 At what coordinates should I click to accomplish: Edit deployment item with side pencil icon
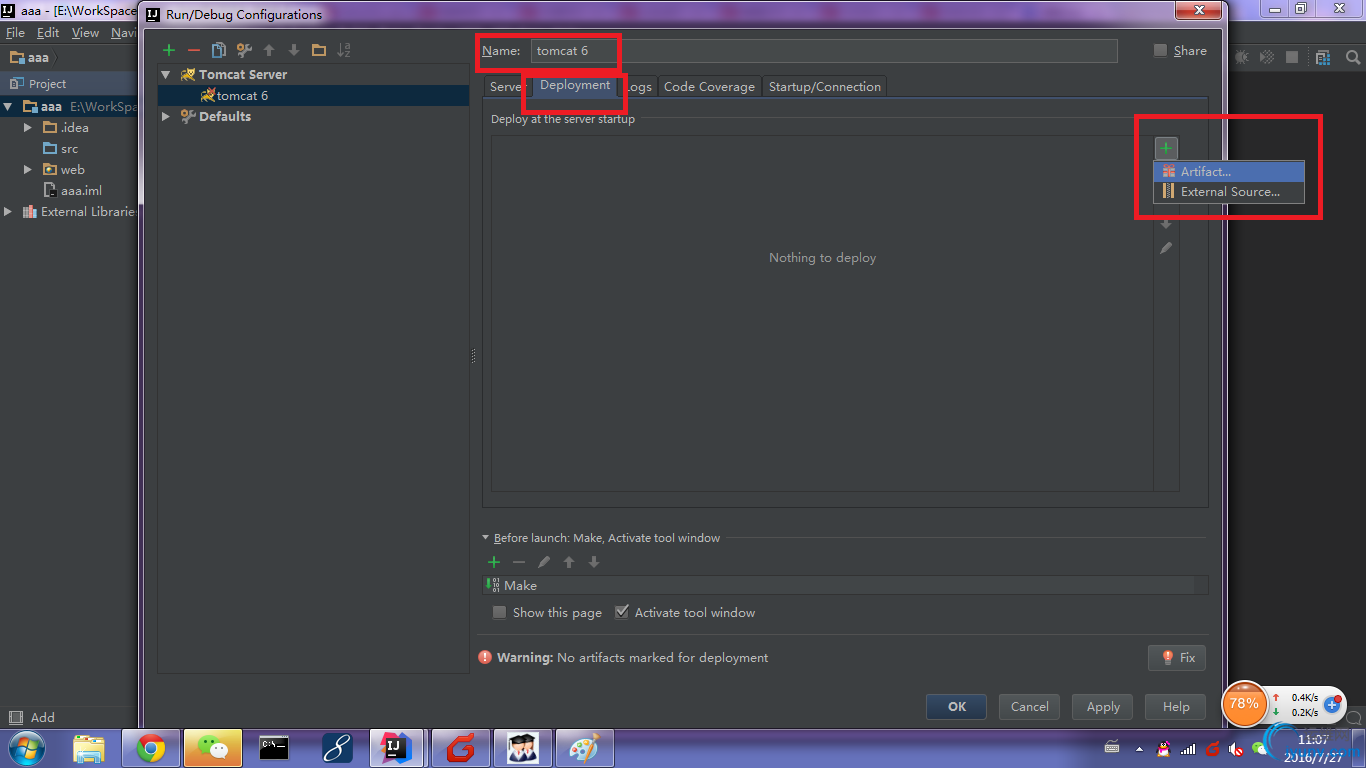pyautogui.click(x=1166, y=248)
